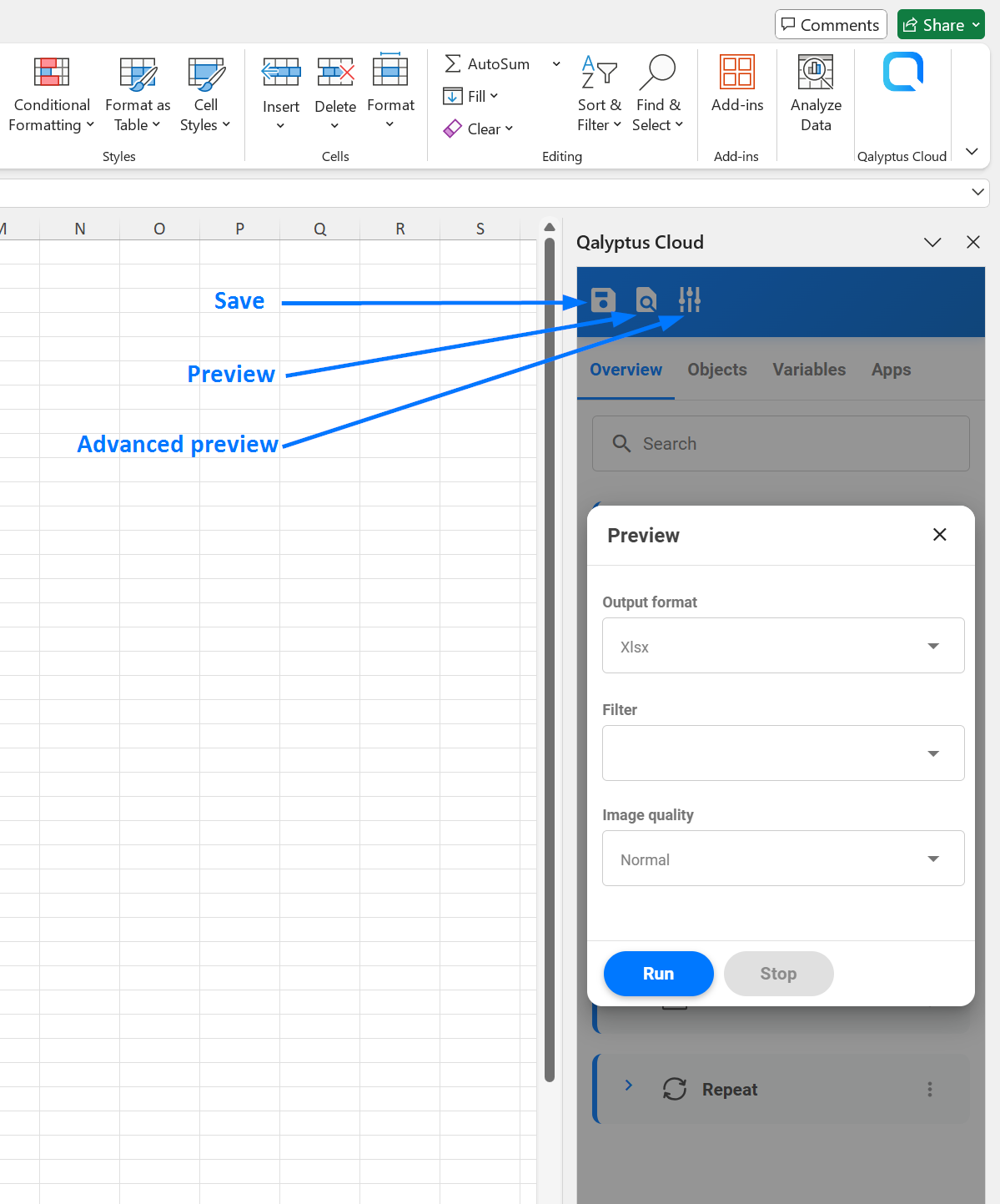Switch to the Objects tab
Viewport: 1000px width, 1204px height.
tap(716, 370)
